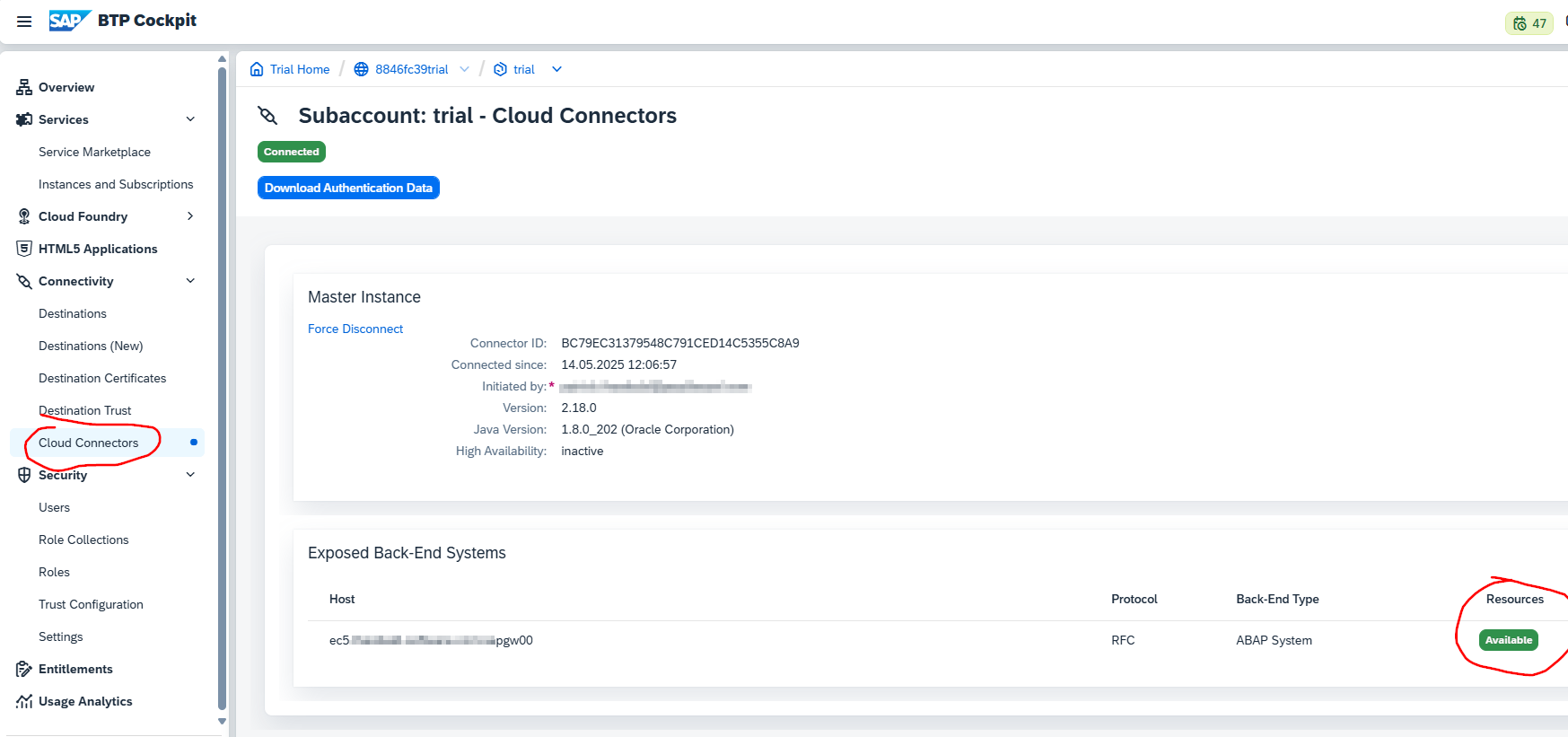The width and height of the screenshot is (1568, 737).
Task: Click the Usage Analytics chart icon
Action: 24,701
